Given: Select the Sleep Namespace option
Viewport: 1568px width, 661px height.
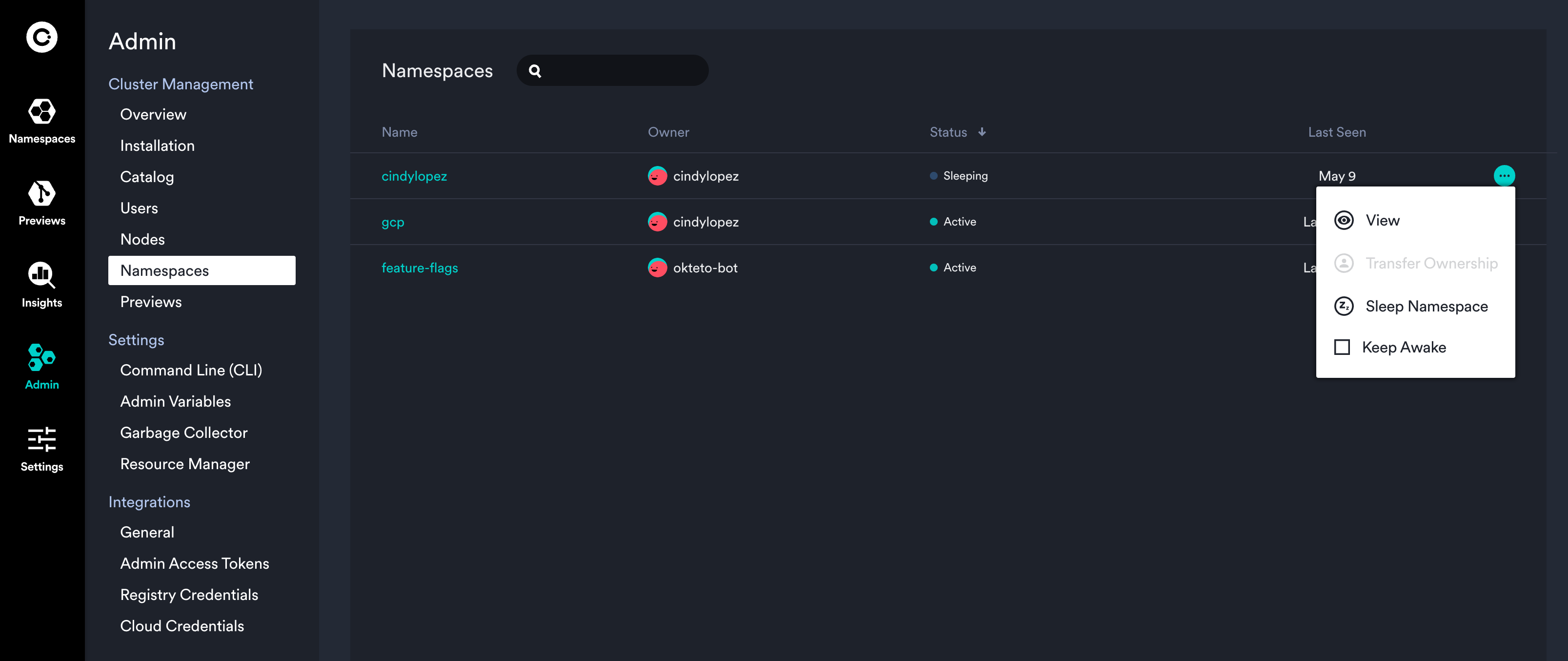Looking at the screenshot, I should 1426,307.
